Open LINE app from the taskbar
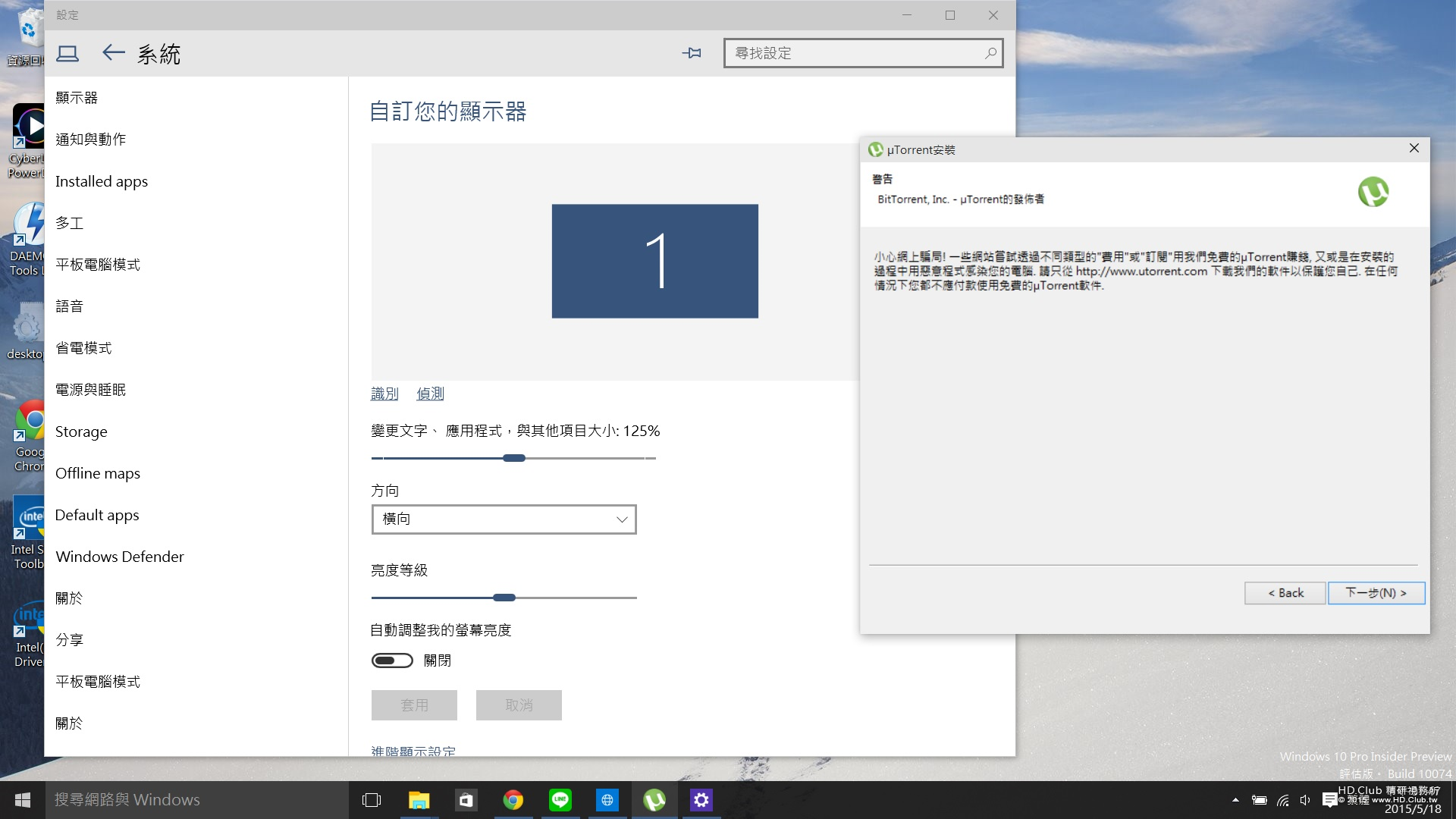The width and height of the screenshot is (1456, 819). pos(560,800)
